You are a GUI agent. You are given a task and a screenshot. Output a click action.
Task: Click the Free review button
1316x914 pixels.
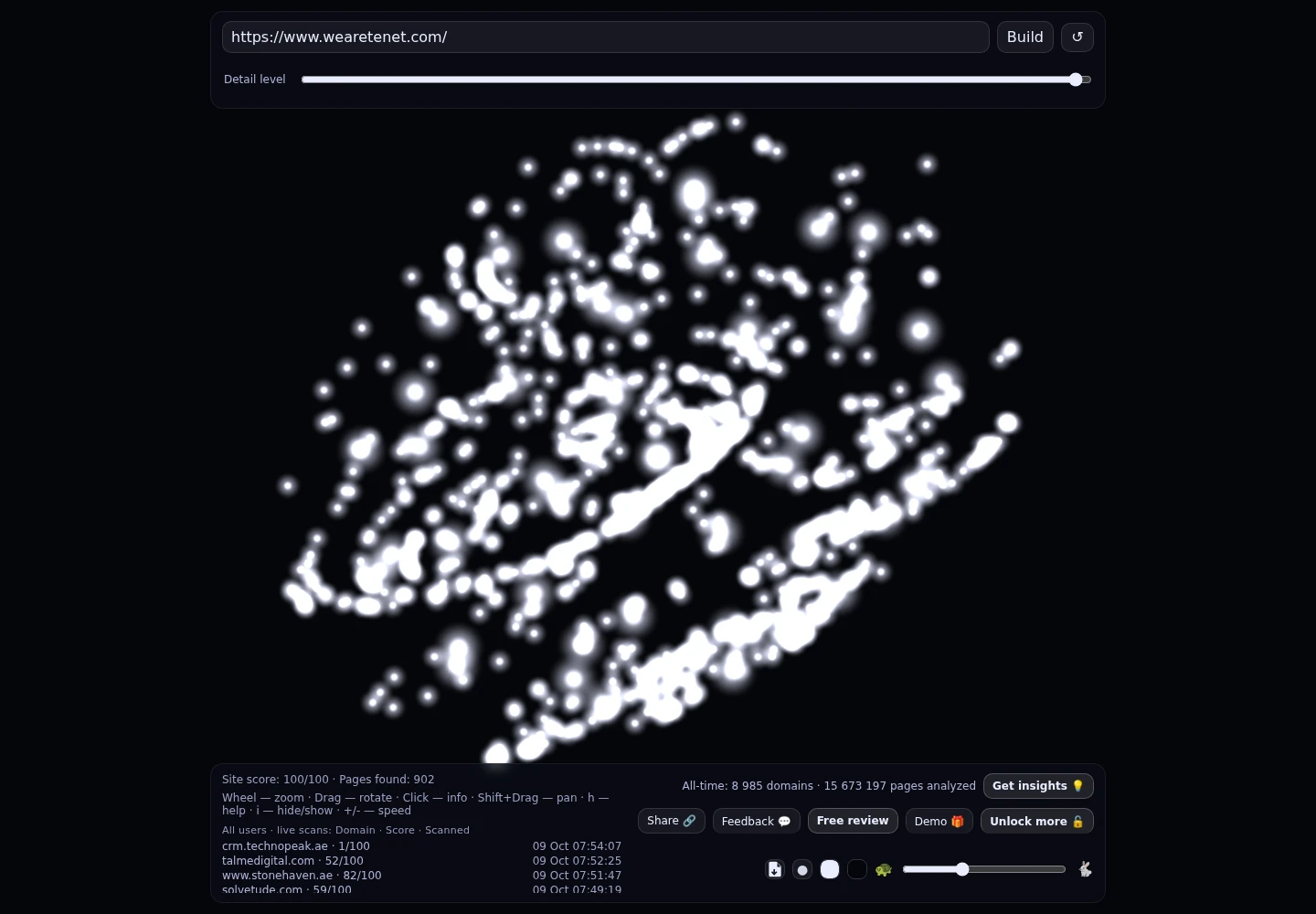coord(853,821)
